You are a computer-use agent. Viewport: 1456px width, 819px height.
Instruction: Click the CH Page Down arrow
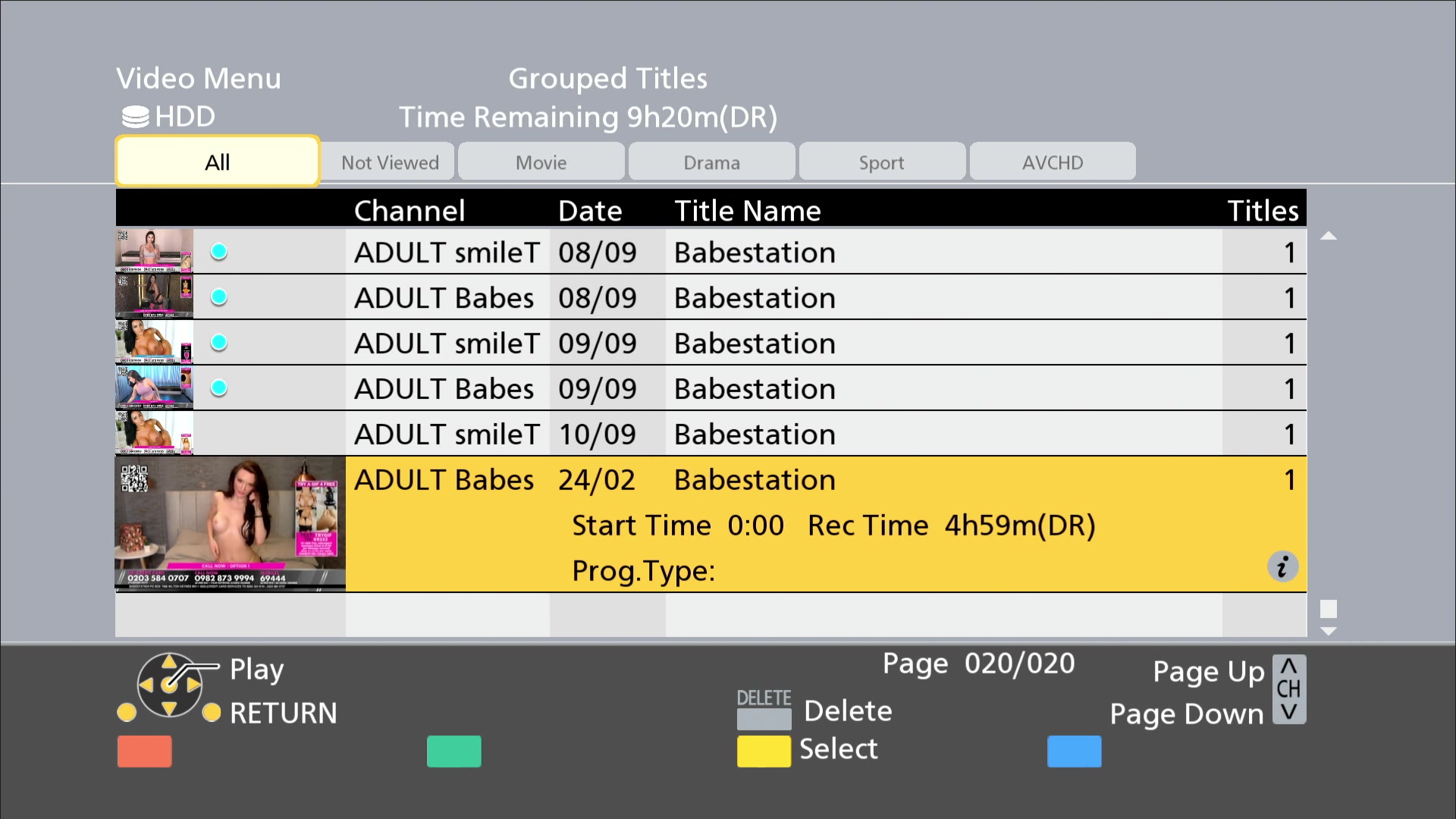[x=1288, y=712]
